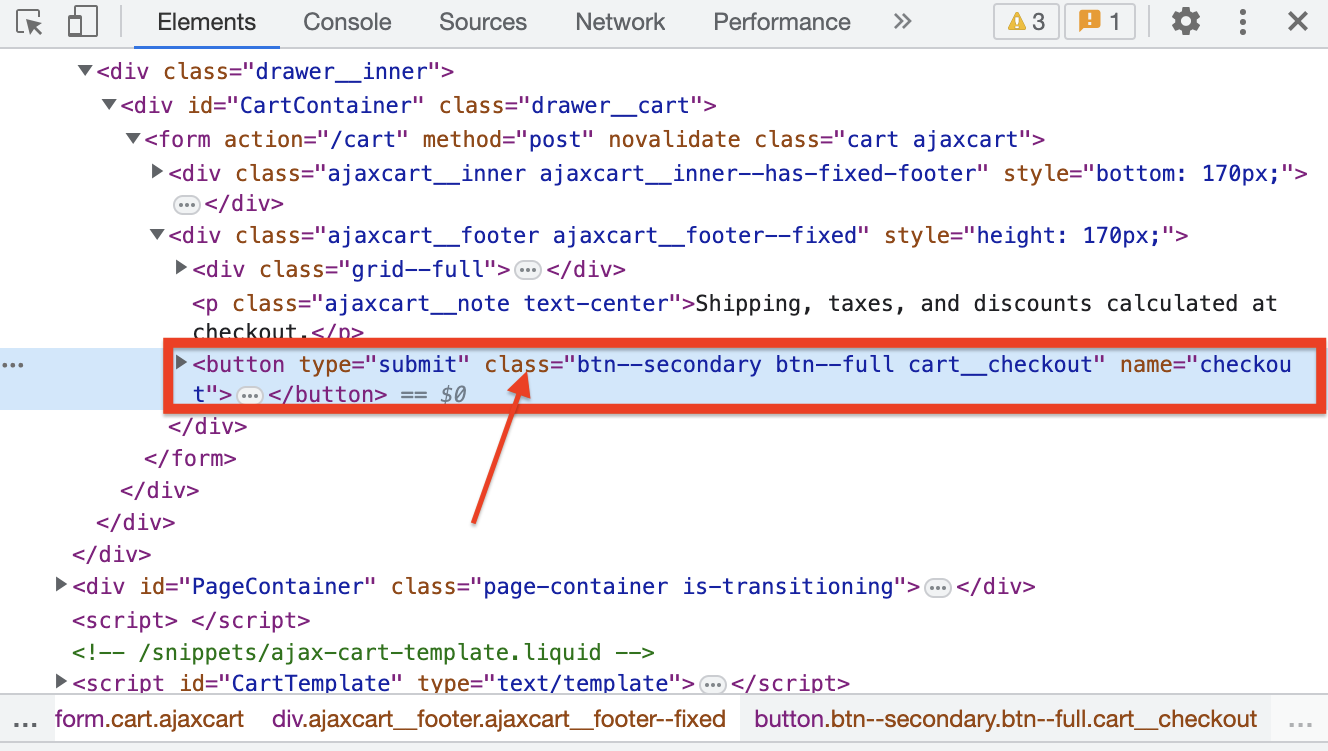Click the "page-container is-transitioning" class value
Viewport: 1328px width, 751px height.
pos(689,586)
